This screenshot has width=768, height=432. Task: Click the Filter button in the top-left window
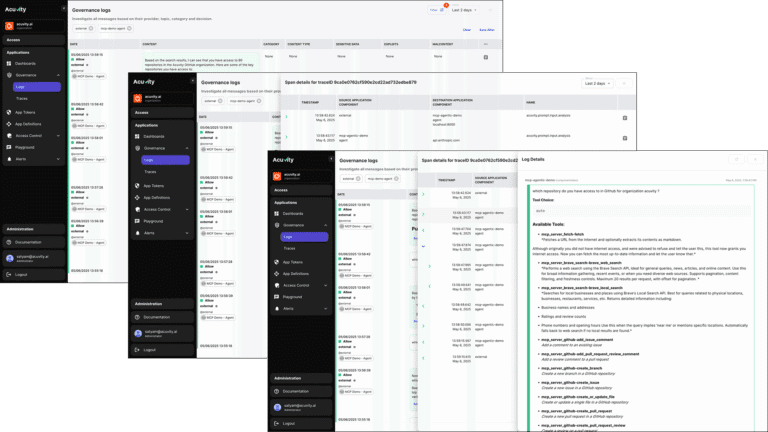[x=435, y=9]
